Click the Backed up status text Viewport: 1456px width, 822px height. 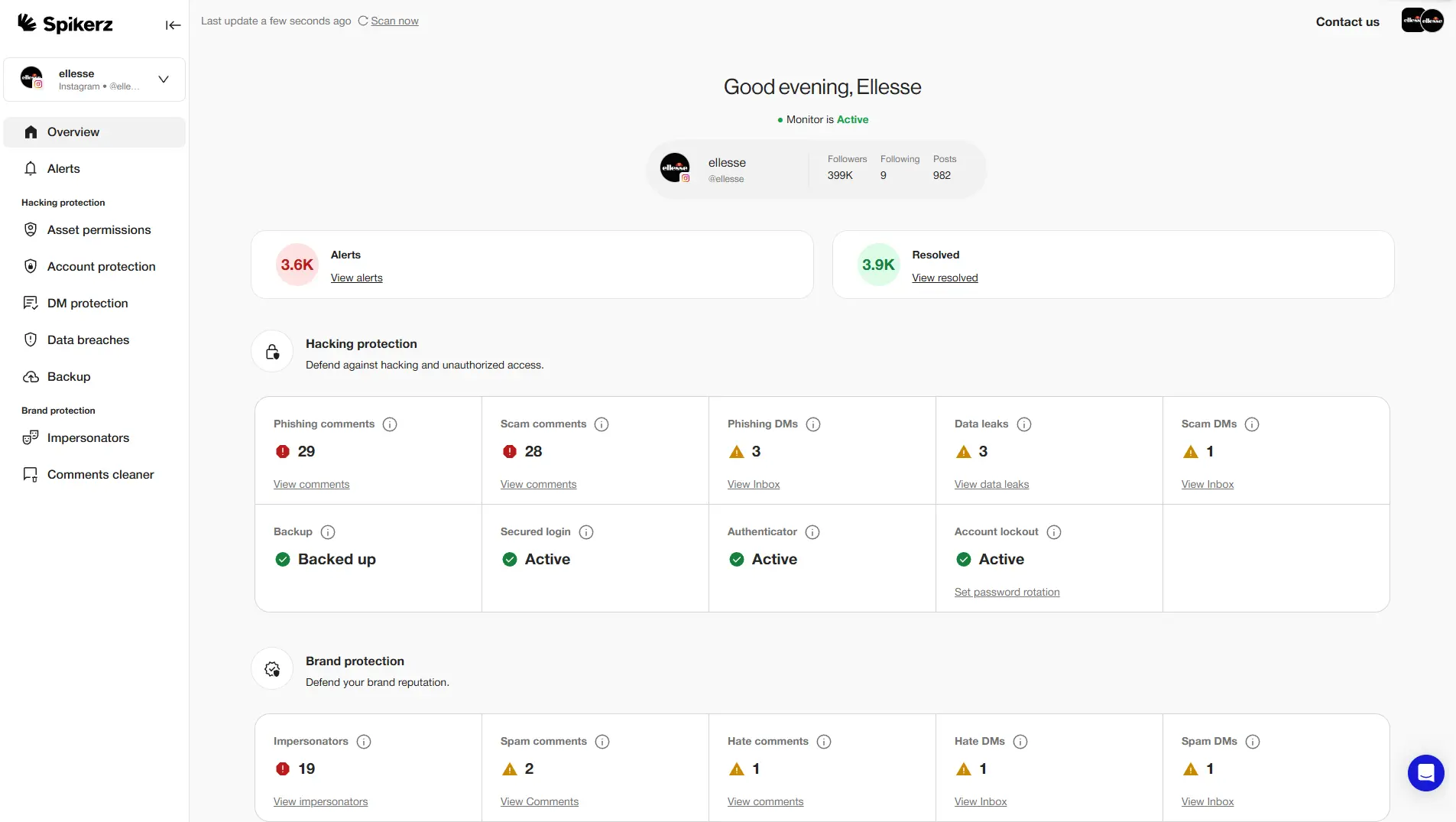pos(336,559)
